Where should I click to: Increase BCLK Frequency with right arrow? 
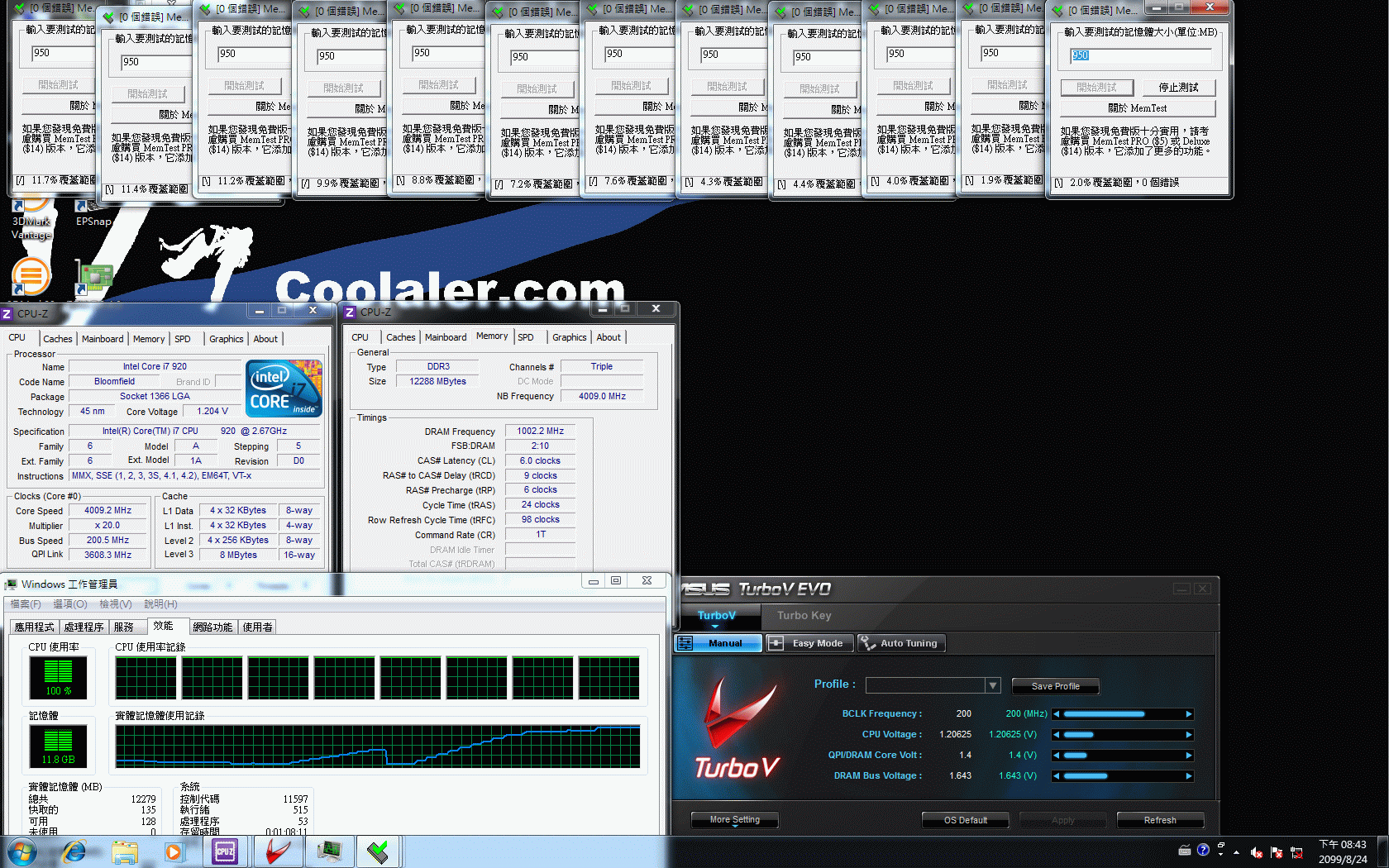pyautogui.click(x=1189, y=714)
